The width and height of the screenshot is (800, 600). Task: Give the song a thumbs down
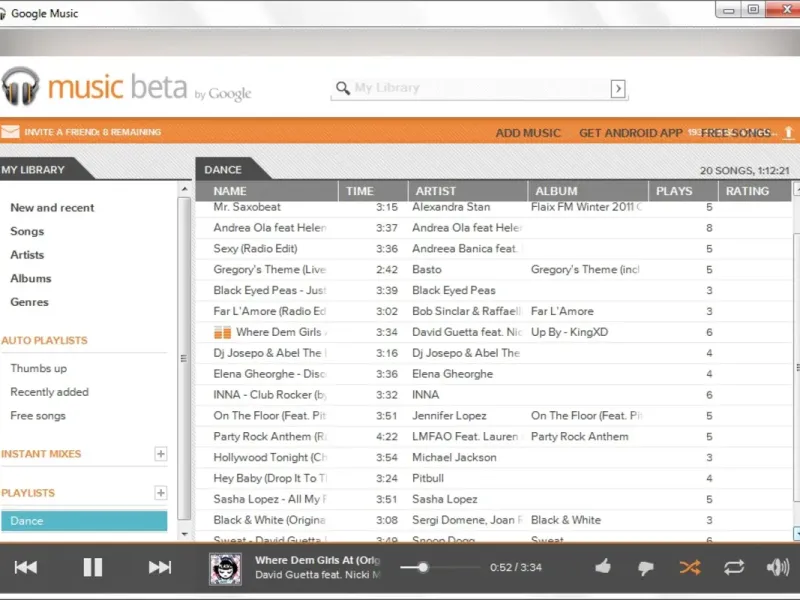645,568
